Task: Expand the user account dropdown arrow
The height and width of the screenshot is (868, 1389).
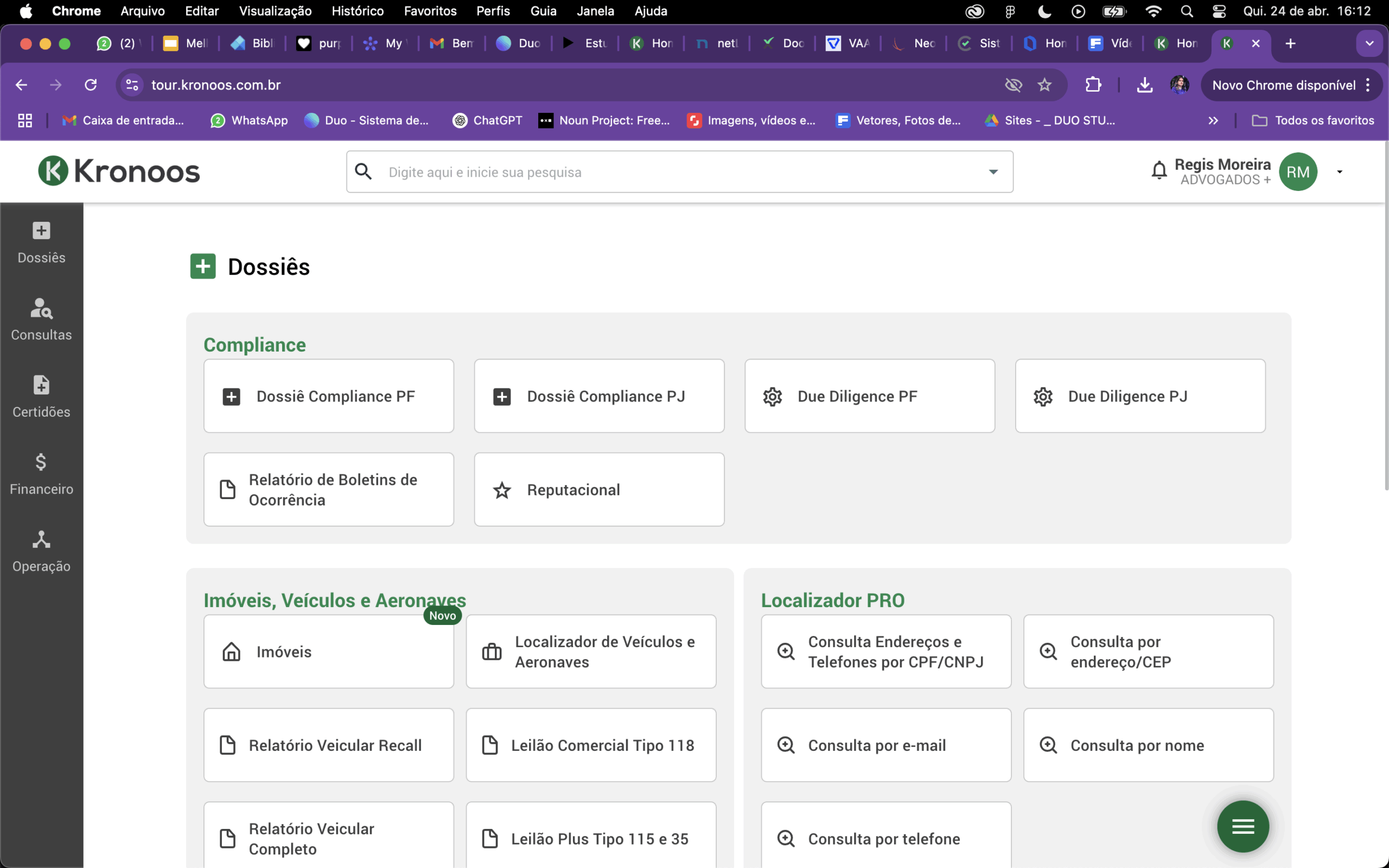Action: pos(1340,171)
